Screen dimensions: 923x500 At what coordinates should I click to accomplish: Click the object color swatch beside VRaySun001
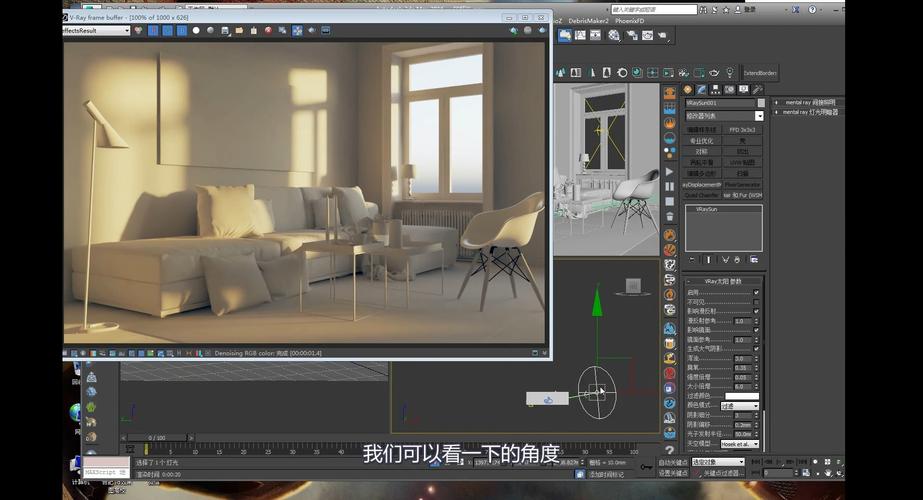pos(761,103)
